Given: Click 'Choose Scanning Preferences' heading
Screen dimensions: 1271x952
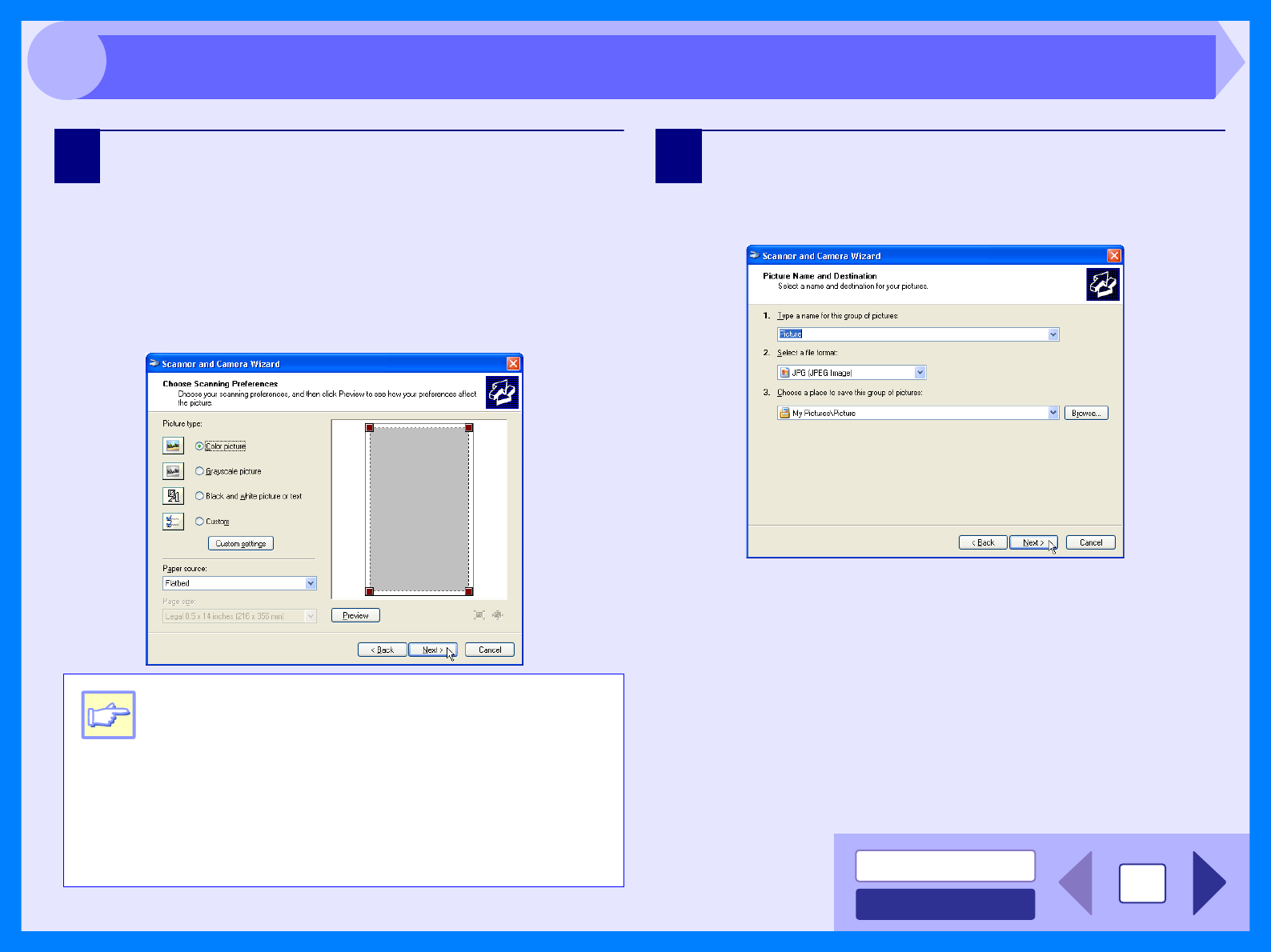Looking at the screenshot, I should pos(220,384).
